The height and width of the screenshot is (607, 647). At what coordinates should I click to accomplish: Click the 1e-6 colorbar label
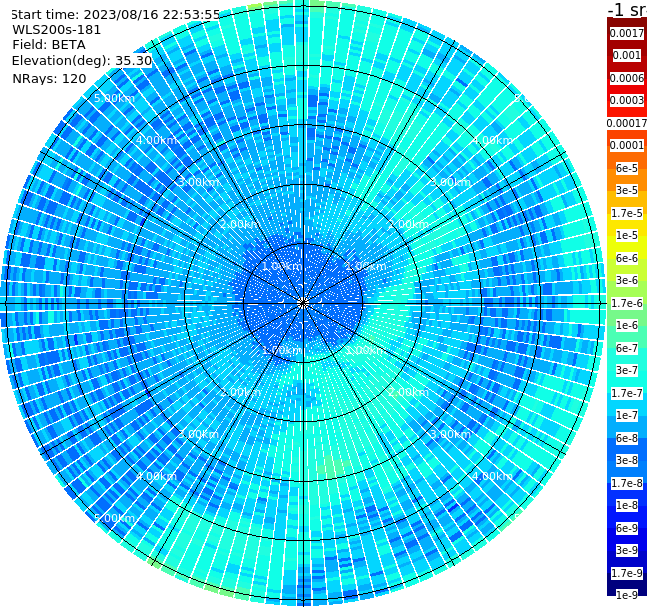(627, 325)
